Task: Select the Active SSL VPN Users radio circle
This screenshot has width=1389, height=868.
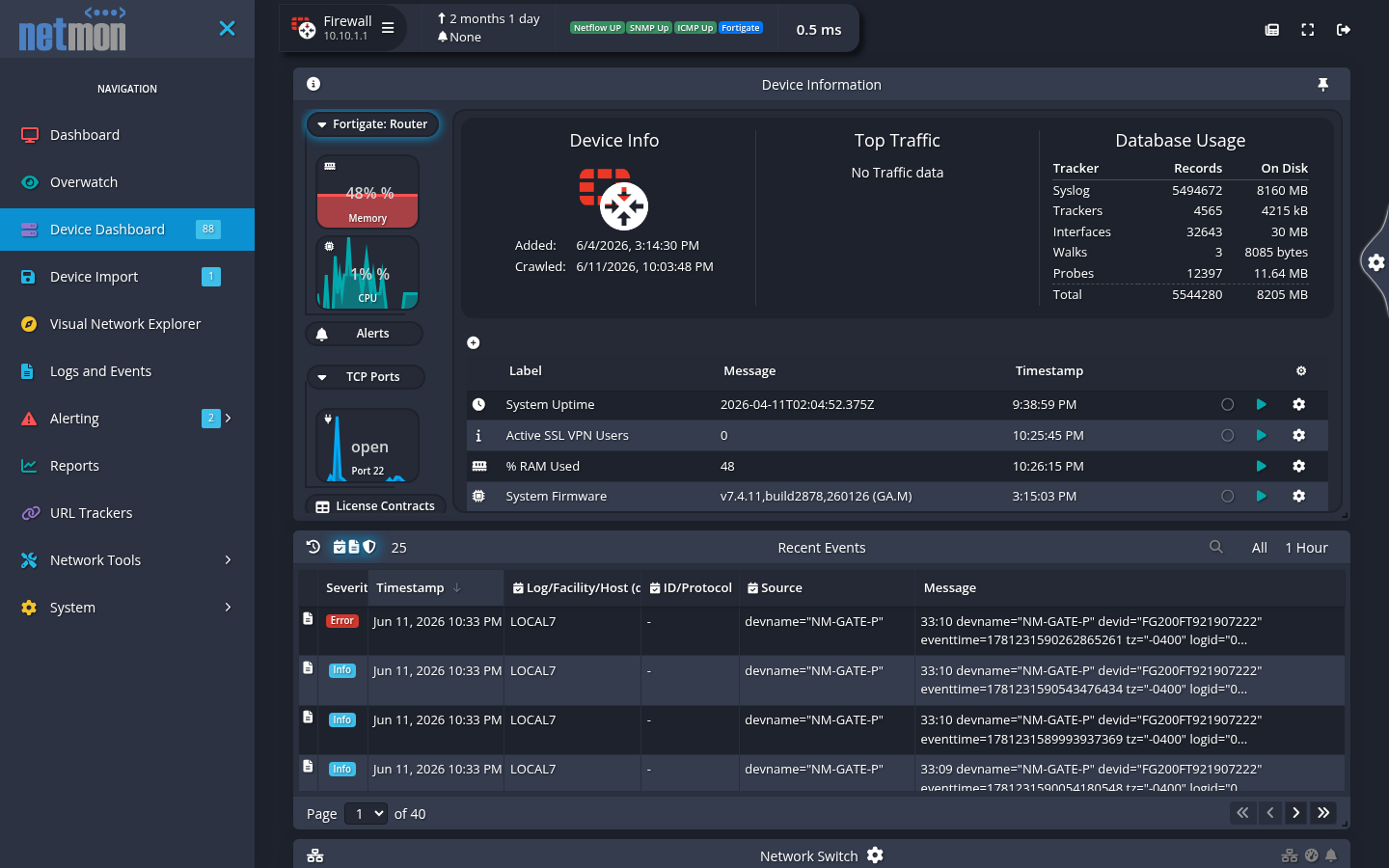Action: [x=1228, y=435]
